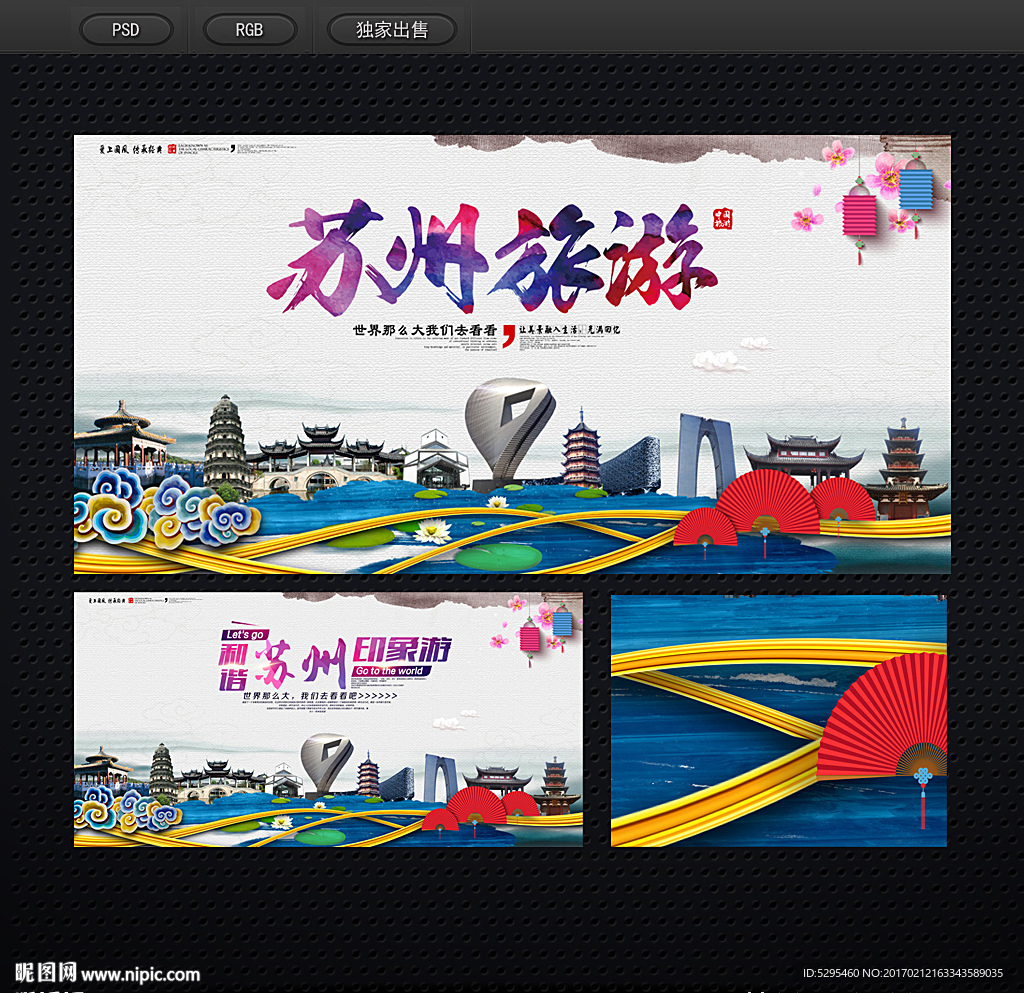The width and height of the screenshot is (1024, 993).
Task: Open the blue wave and fan detail thumbnail
Action: tap(778, 721)
